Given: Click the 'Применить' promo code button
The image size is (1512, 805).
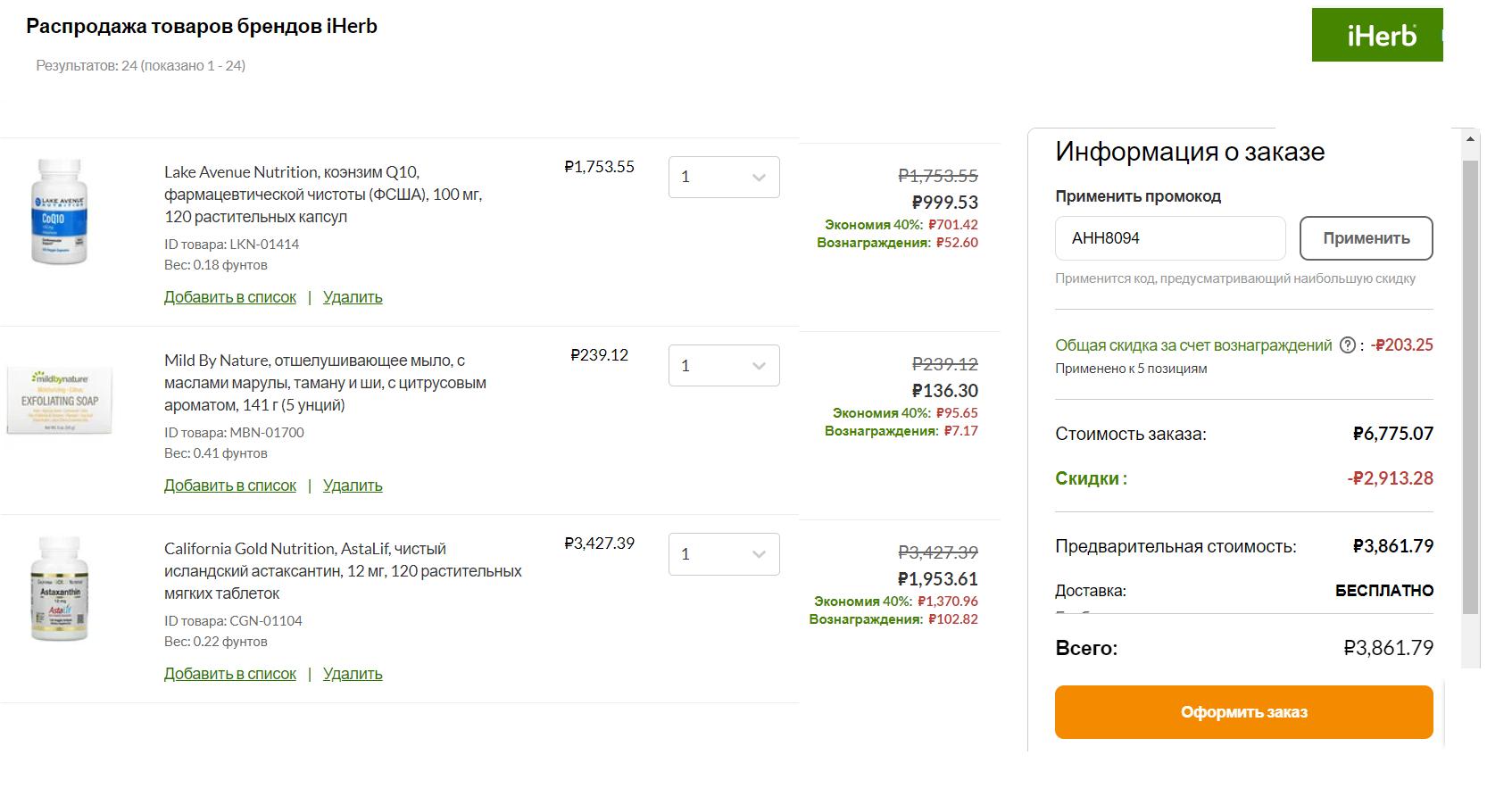Looking at the screenshot, I should 1366,238.
